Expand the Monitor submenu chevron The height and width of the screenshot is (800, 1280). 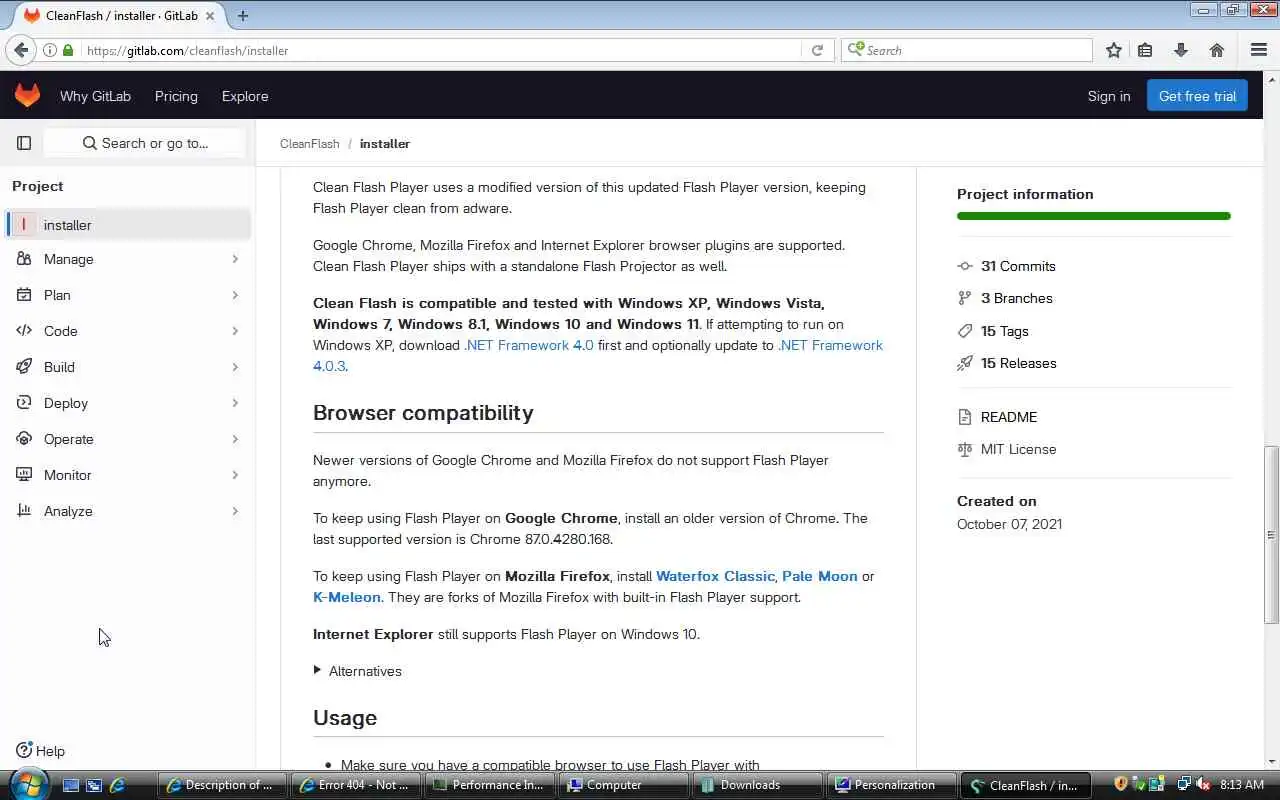(235, 475)
